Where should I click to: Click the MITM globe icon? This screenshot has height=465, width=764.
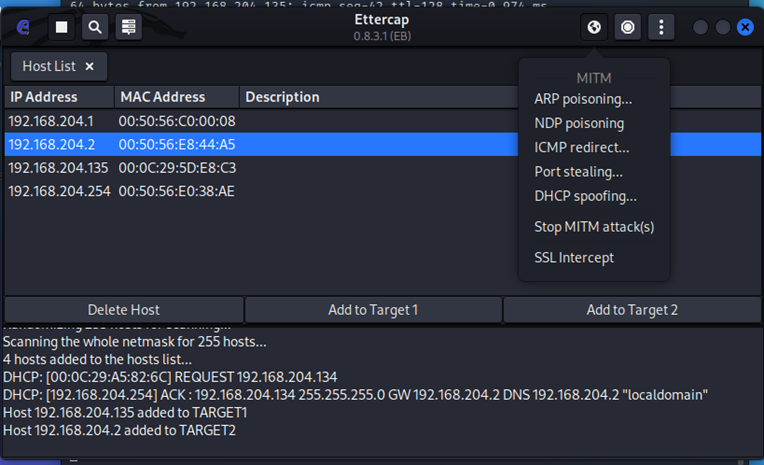click(594, 27)
